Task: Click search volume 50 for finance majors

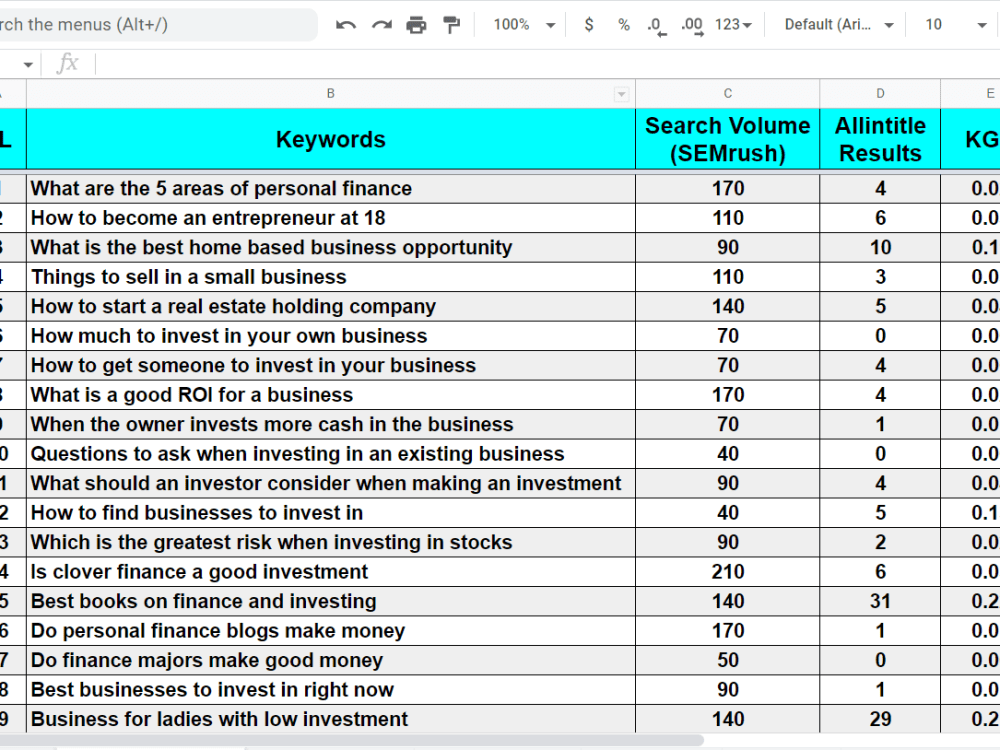Action: [727, 660]
